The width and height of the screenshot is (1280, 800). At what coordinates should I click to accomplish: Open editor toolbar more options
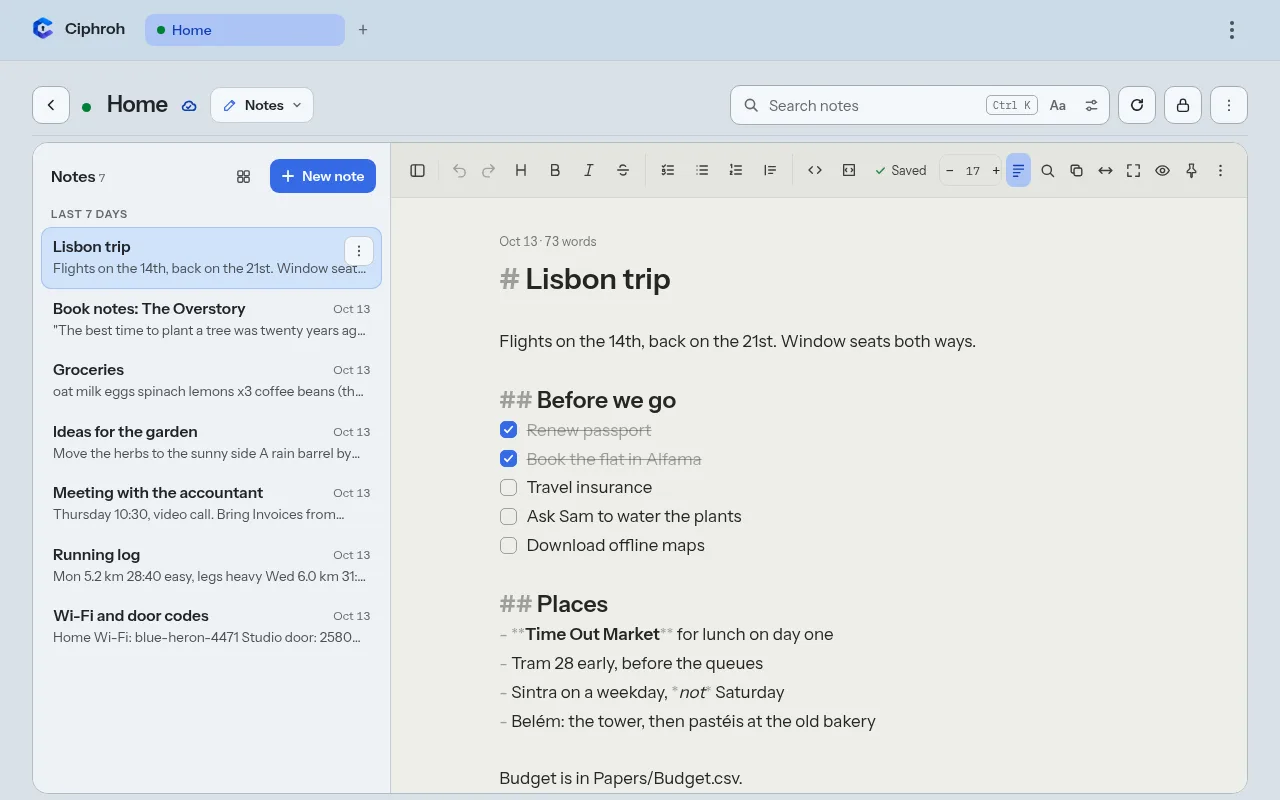[1220, 171]
